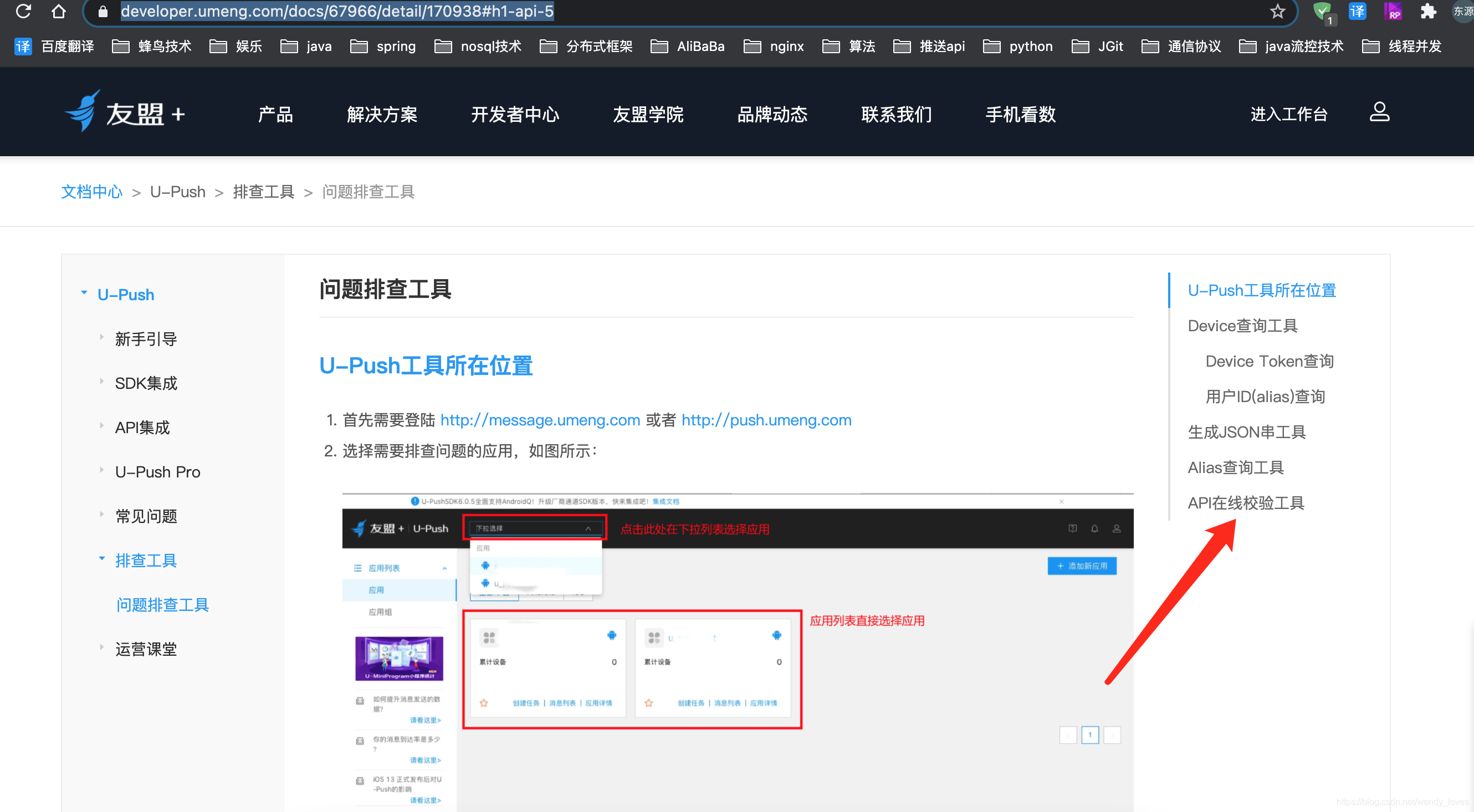Viewport: 1474px width, 812px height.
Task: Click the address bar URL
Action: (x=337, y=11)
